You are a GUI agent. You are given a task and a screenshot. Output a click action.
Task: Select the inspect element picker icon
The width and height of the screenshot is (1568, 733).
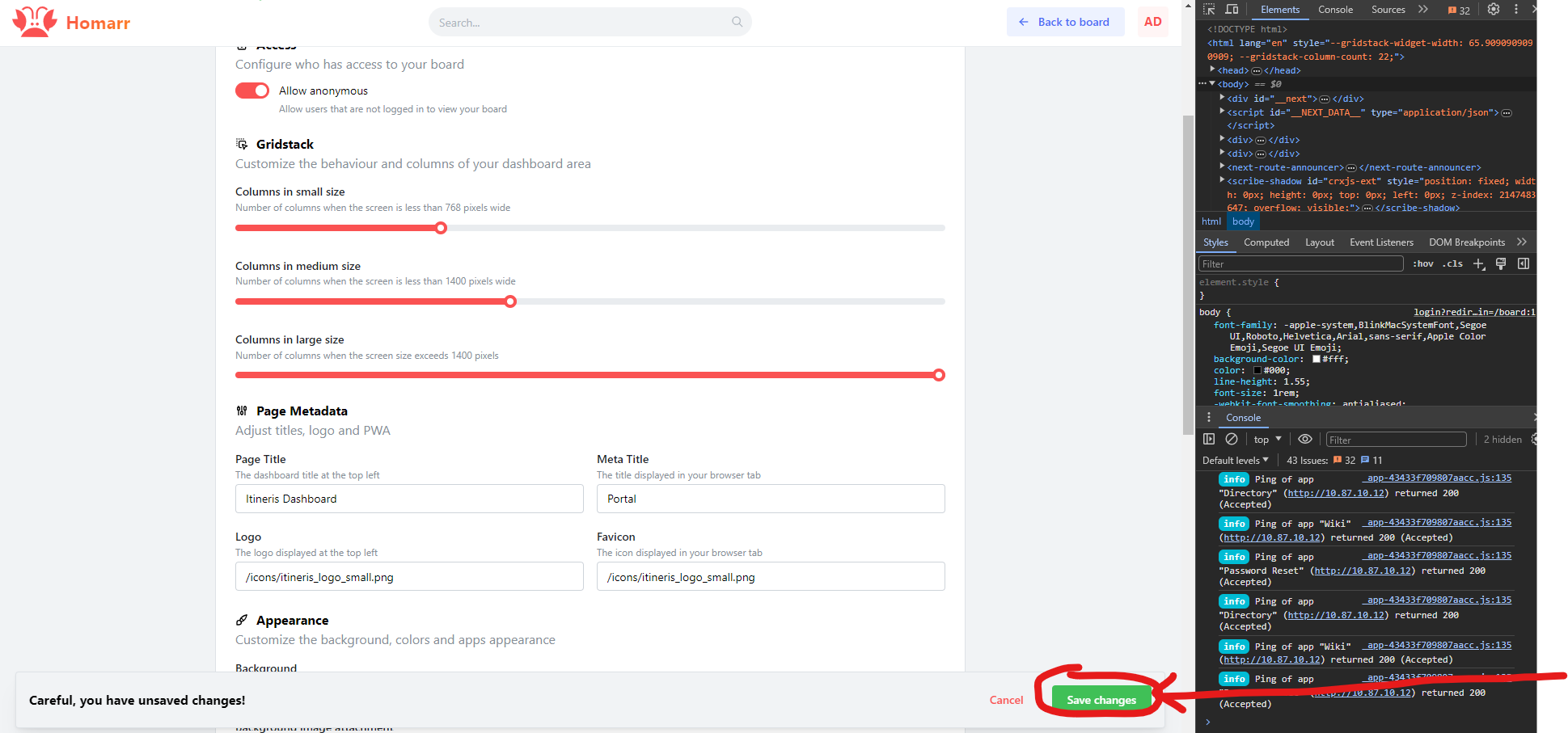[1209, 10]
